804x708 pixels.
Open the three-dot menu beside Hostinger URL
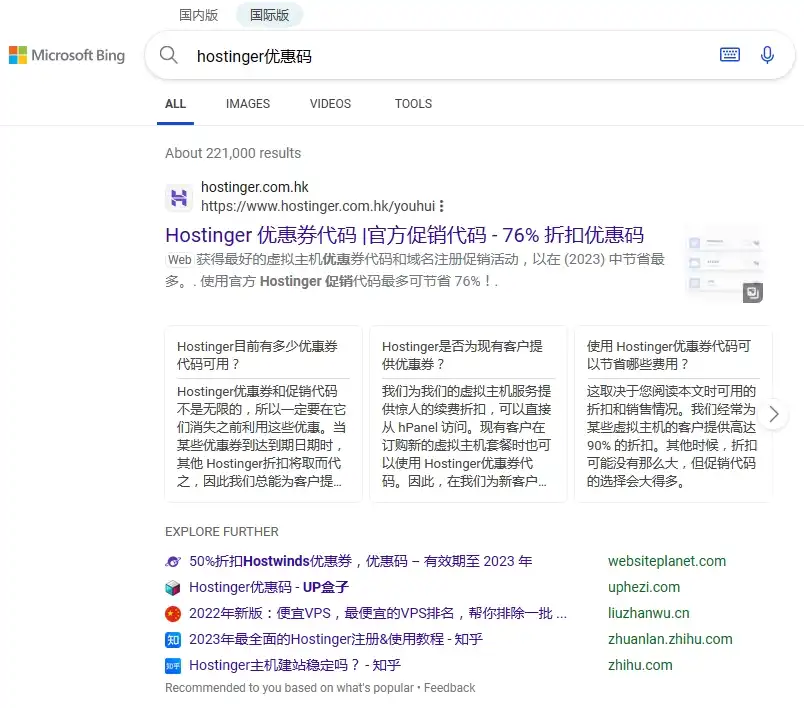tap(441, 206)
